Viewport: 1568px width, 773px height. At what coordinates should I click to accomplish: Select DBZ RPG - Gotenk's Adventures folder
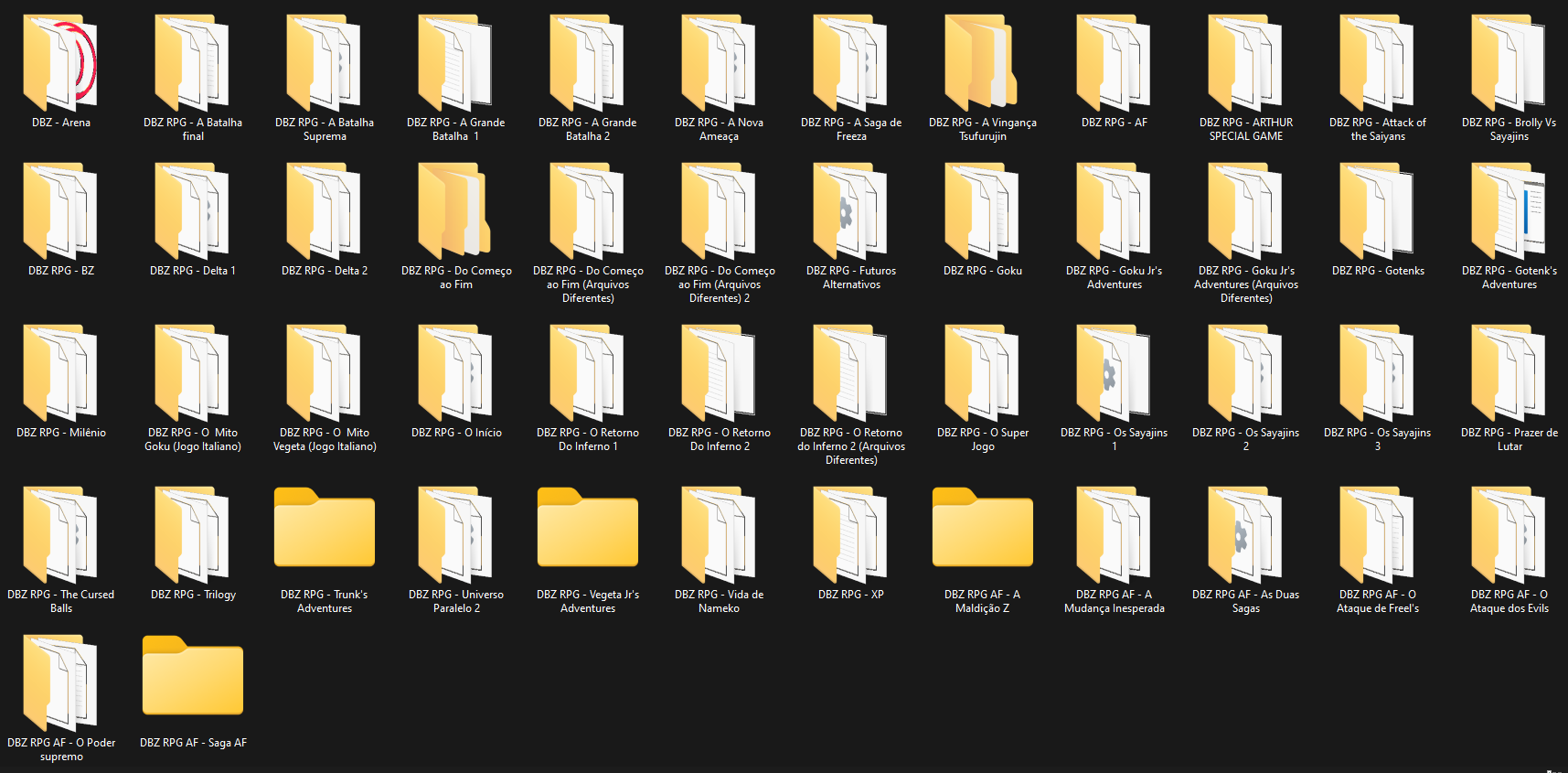point(1509,211)
